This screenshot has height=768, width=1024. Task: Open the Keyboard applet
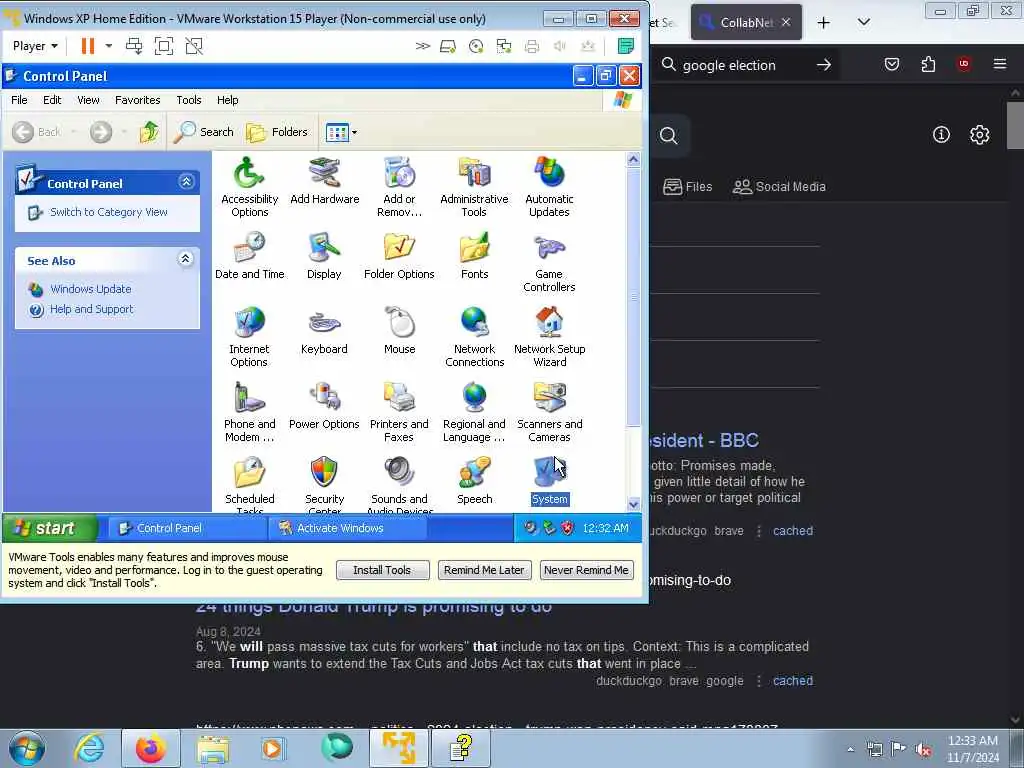pyautogui.click(x=325, y=331)
